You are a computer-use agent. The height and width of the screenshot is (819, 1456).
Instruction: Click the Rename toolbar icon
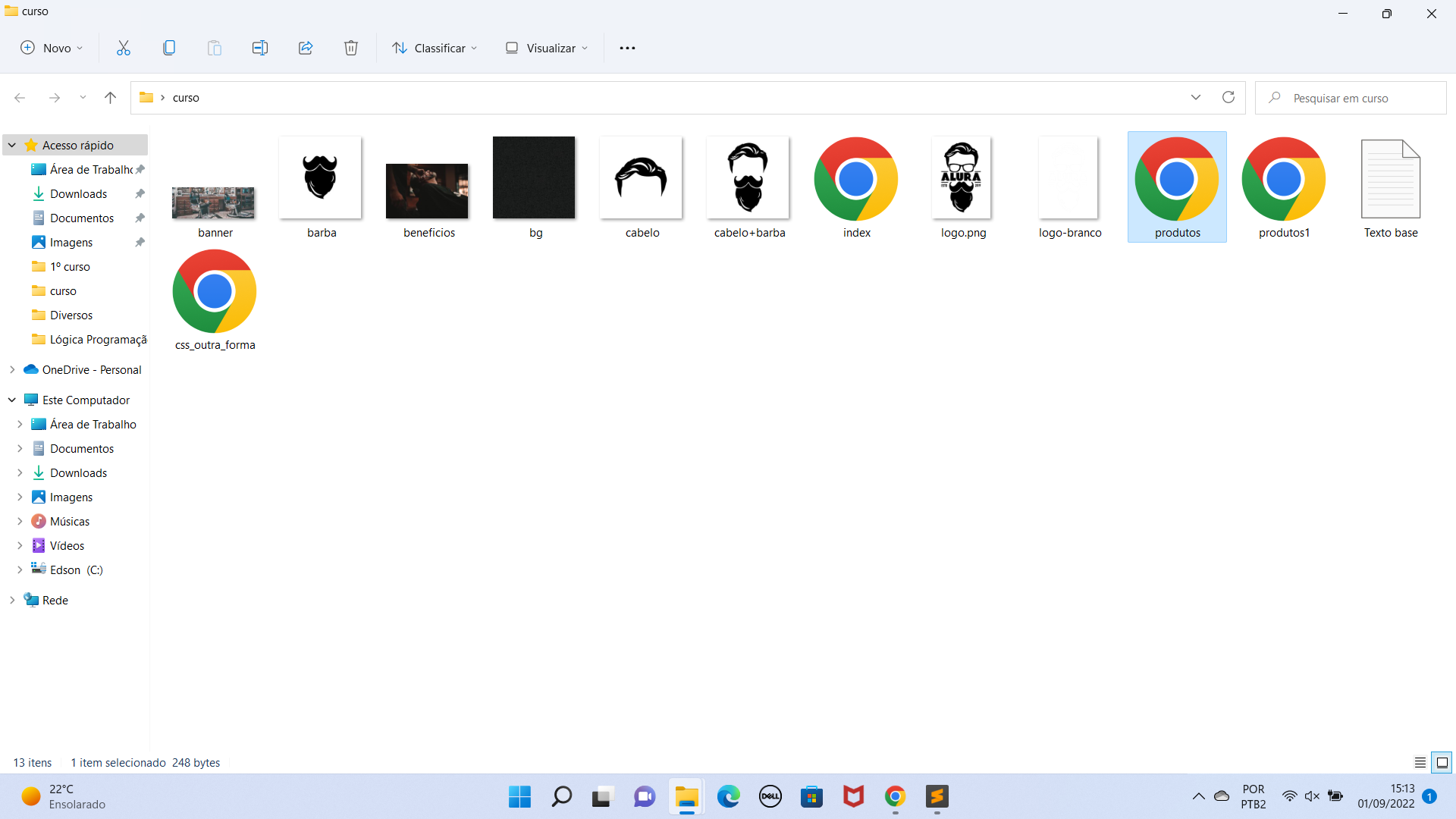click(260, 48)
